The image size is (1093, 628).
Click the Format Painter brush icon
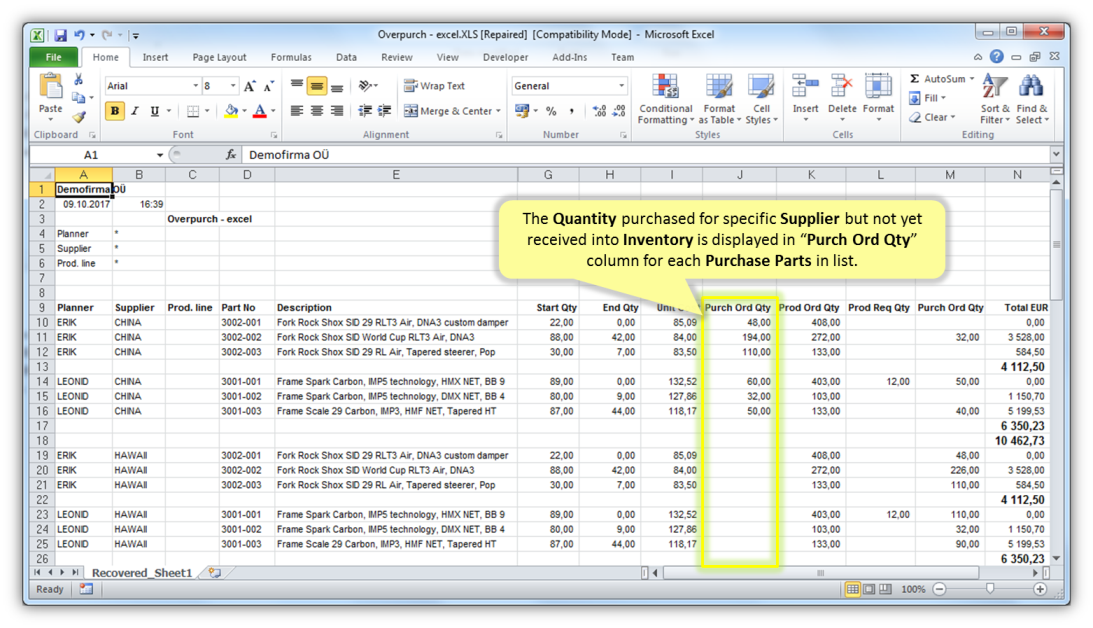79,117
